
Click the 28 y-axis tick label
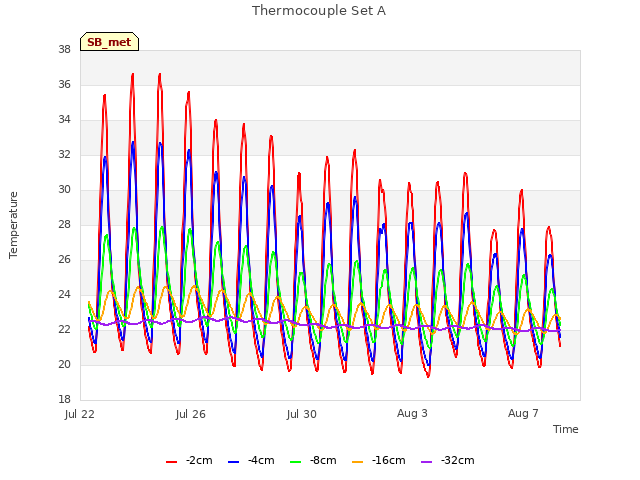(64, 225)
